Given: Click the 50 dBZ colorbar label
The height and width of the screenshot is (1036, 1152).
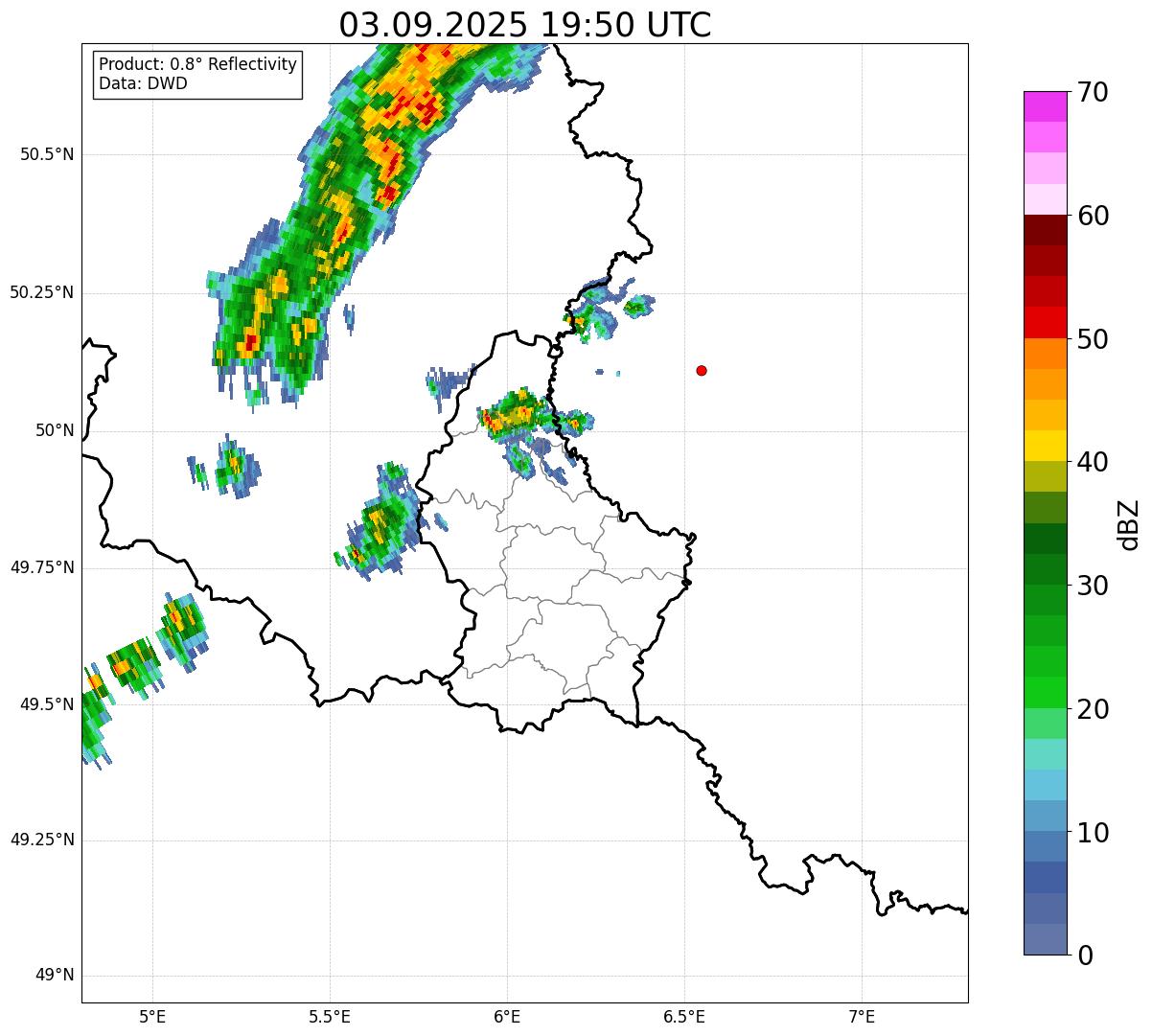Looking at the screenshot, I should coord(1093,339).
